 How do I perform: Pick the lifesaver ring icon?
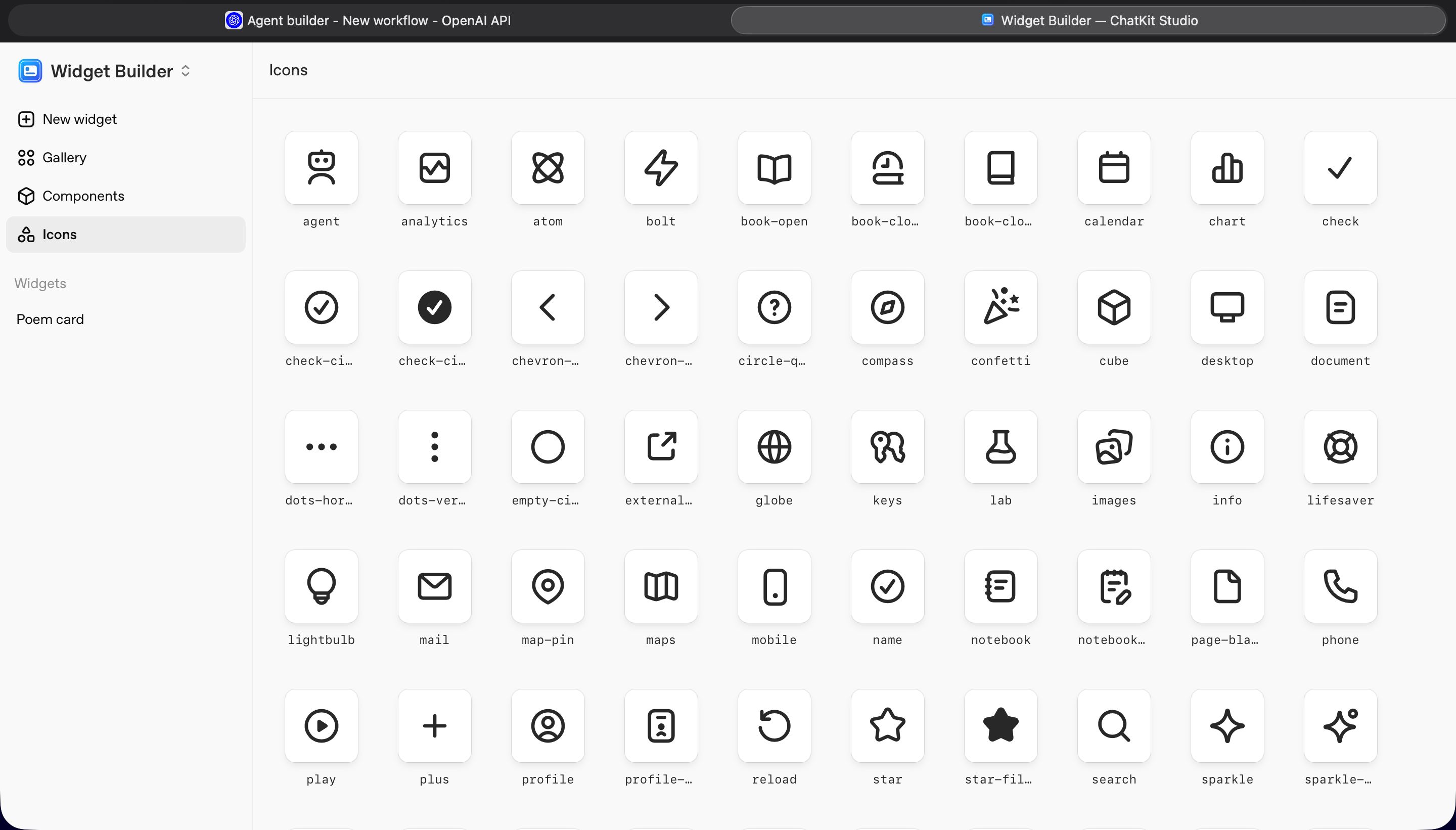click(x=1340, y=446)
